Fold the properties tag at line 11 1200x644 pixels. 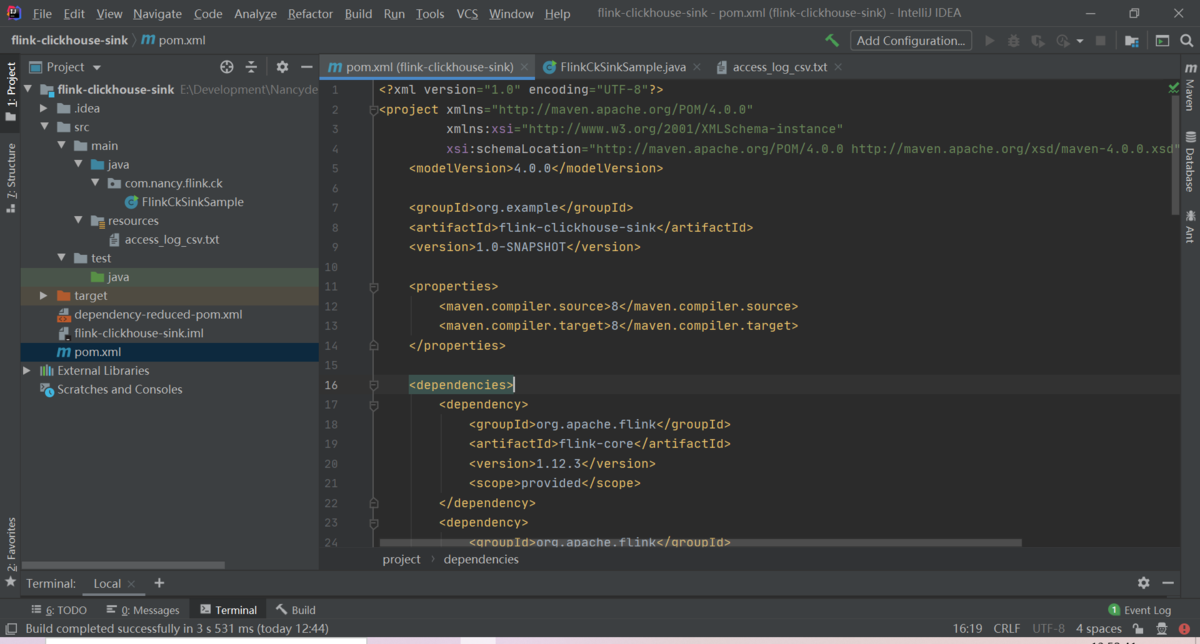373,287
